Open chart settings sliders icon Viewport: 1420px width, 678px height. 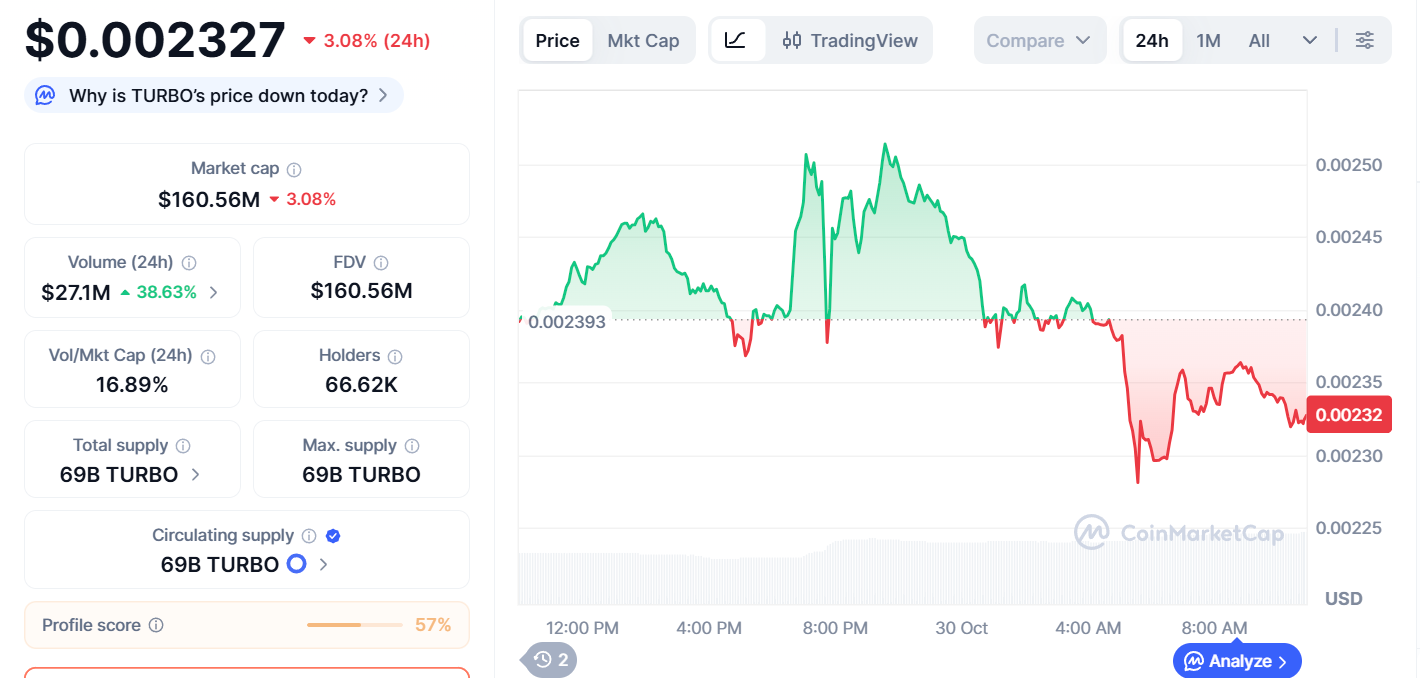click(1364, 40)
